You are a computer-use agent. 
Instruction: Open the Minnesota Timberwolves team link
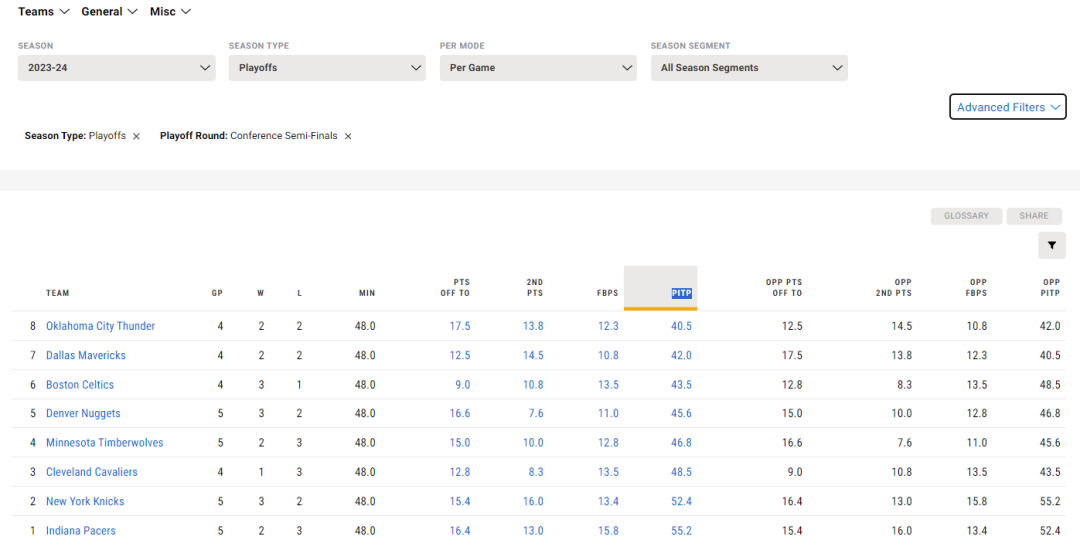click(x=105, y=443)
